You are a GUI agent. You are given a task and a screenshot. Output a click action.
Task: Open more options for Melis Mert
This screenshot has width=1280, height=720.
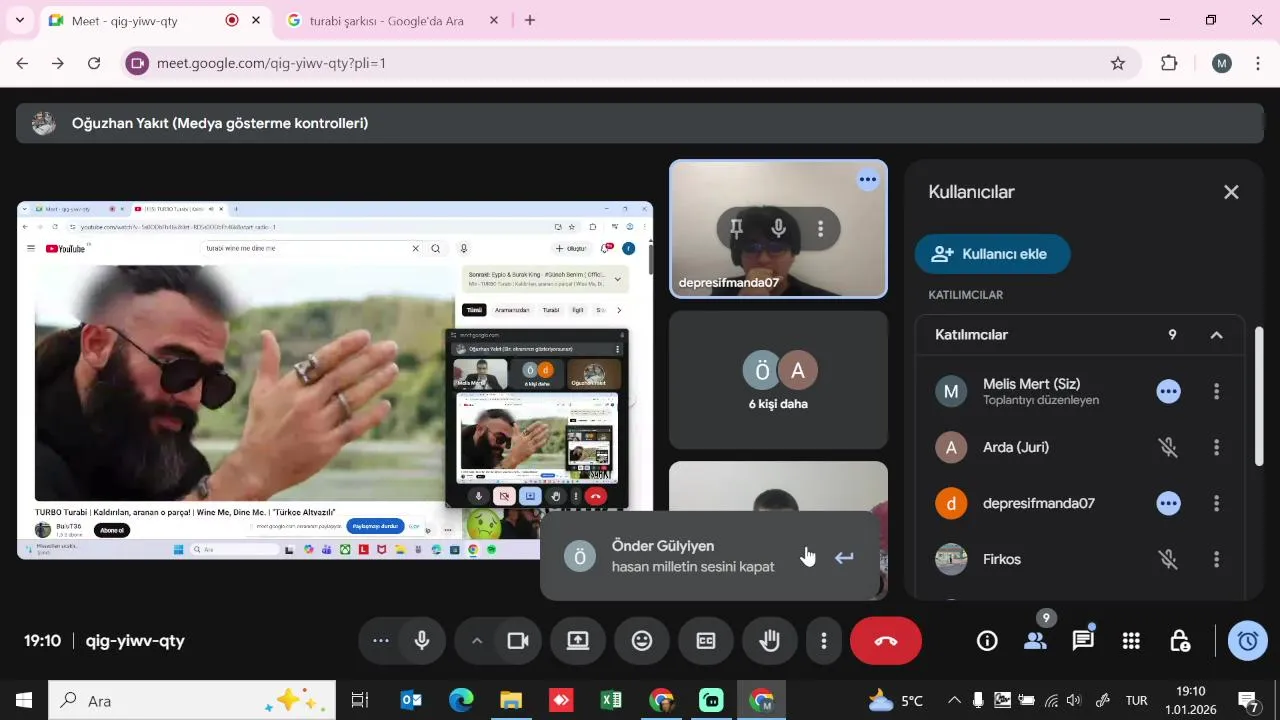click(1216, 392)
